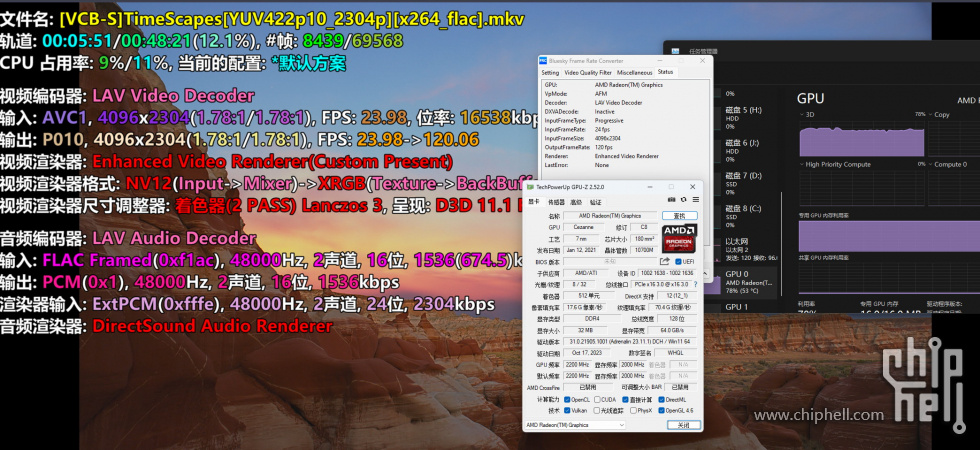Toggle the CUDA checkbox

(x=597, y=399)
